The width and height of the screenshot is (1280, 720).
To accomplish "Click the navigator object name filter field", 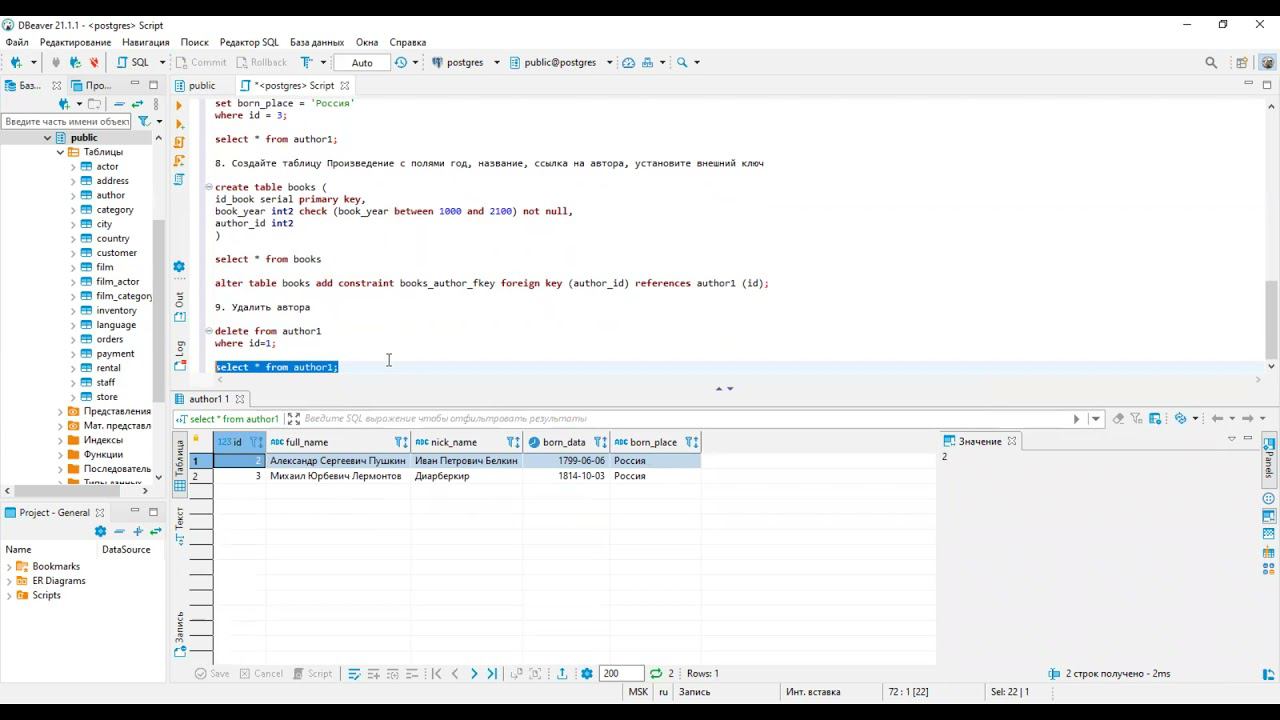I will click(x=67, y=122).
